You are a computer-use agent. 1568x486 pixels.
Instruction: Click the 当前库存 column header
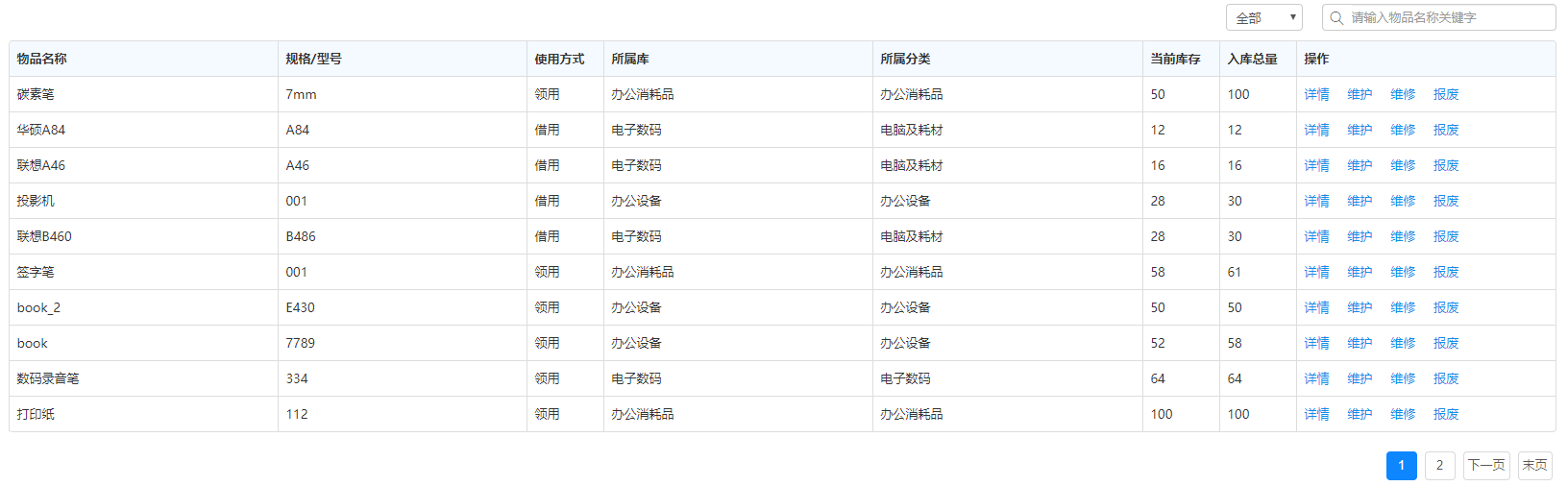click(x=1175, y=59)
